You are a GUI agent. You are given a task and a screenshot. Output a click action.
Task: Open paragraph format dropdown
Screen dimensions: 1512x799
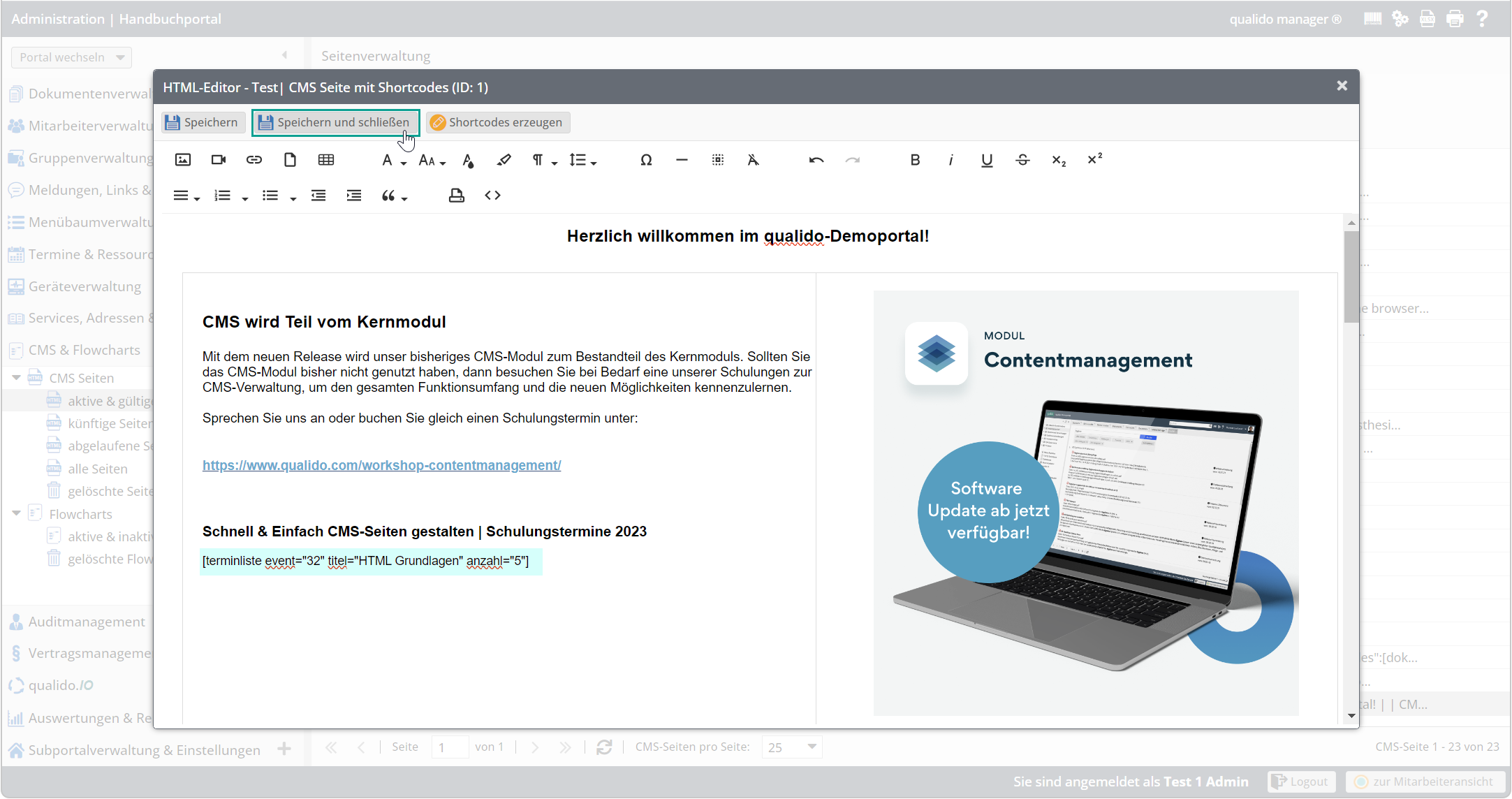pos(545,161)
